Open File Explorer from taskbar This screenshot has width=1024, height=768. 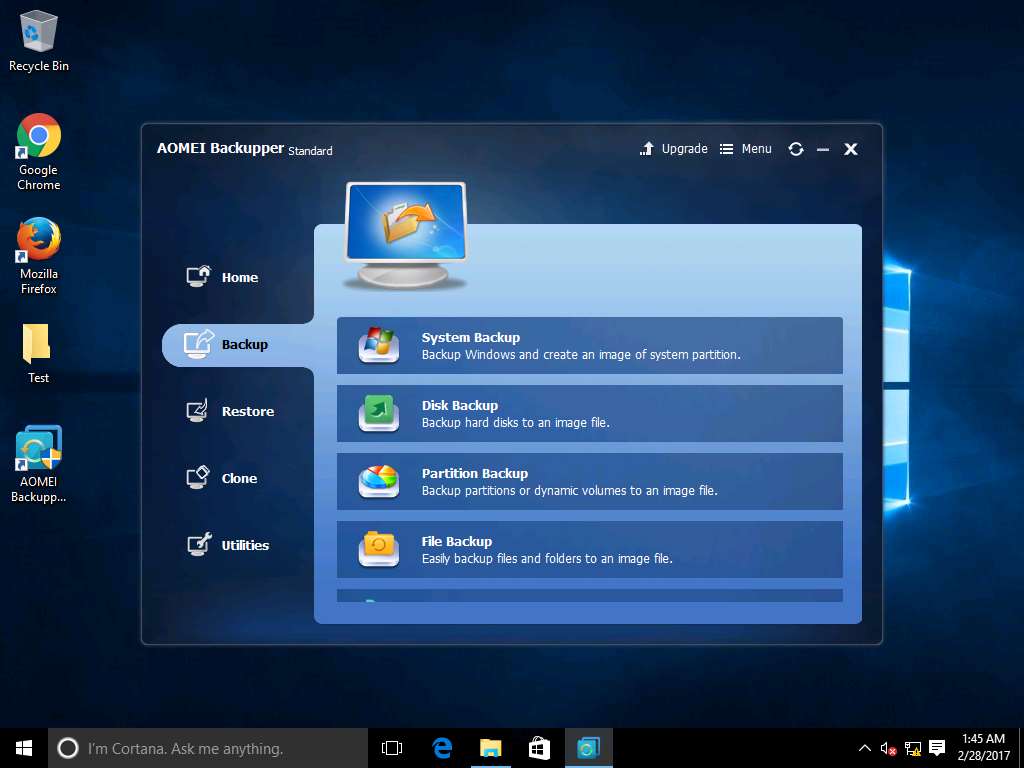pyautogui.click(x=490, y=748)
